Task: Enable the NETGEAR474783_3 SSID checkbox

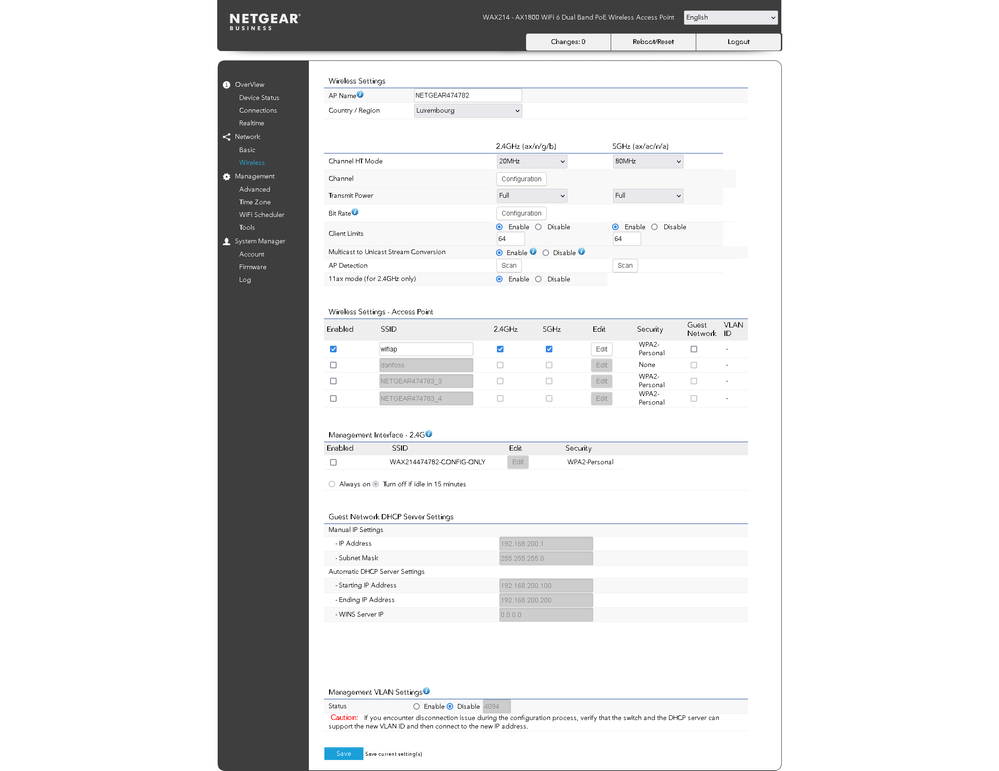Action: 333,381
